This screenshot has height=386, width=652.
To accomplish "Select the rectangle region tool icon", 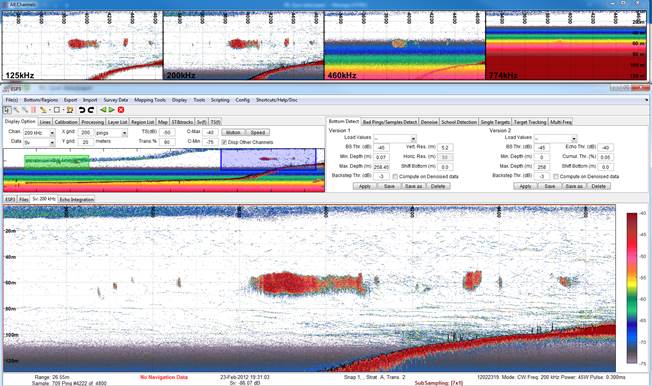I will point(57,110).
